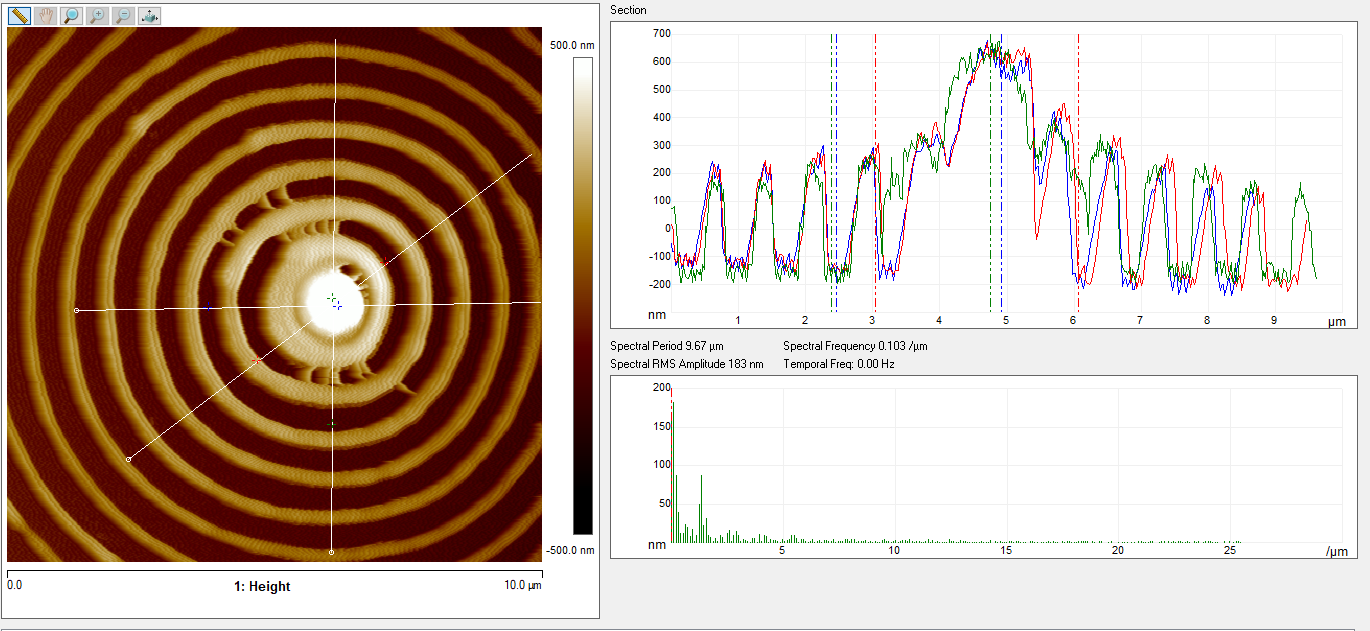Activate the hand pan tool
The image size is (1370, 631).
45,16
